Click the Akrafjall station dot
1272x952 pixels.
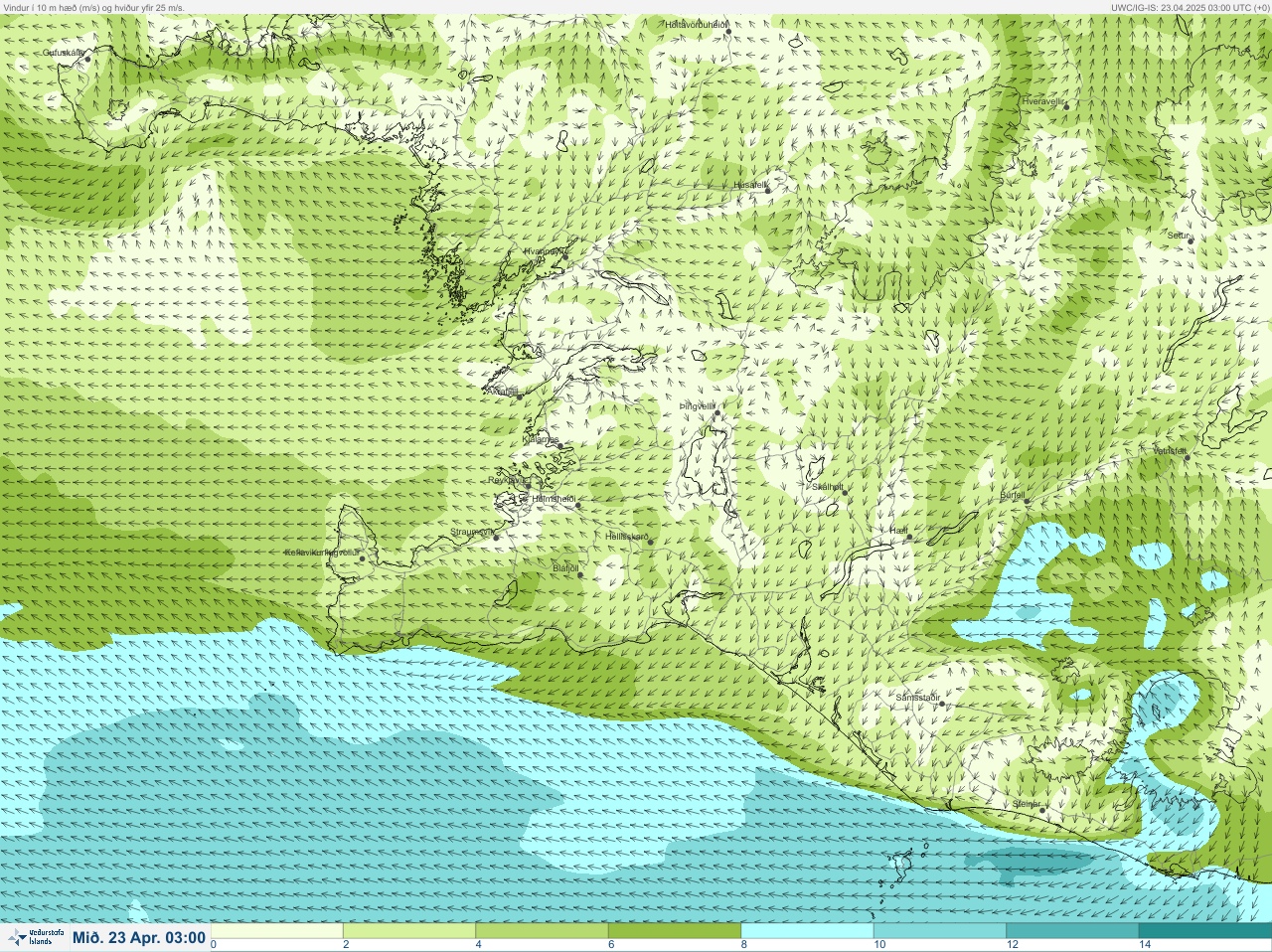(519, 396)
